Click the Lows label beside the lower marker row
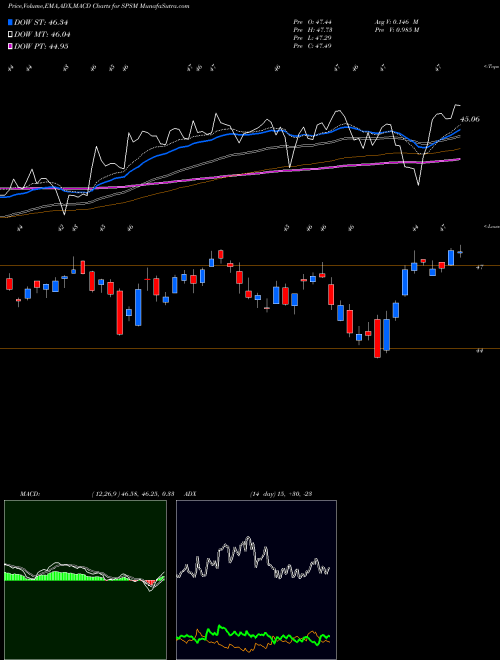500x660 pixels. coord(492,226)
